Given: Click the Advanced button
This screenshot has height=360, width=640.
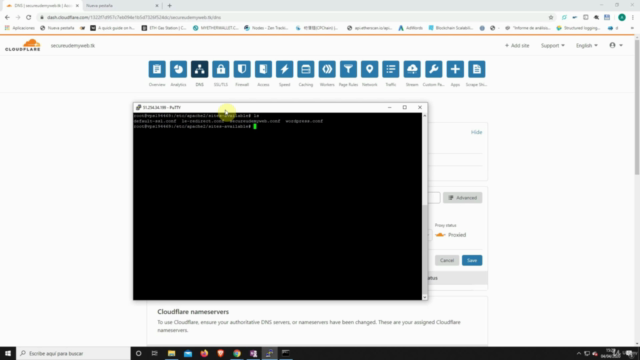Looking at the screenshot, I should (x=462, y=198).
